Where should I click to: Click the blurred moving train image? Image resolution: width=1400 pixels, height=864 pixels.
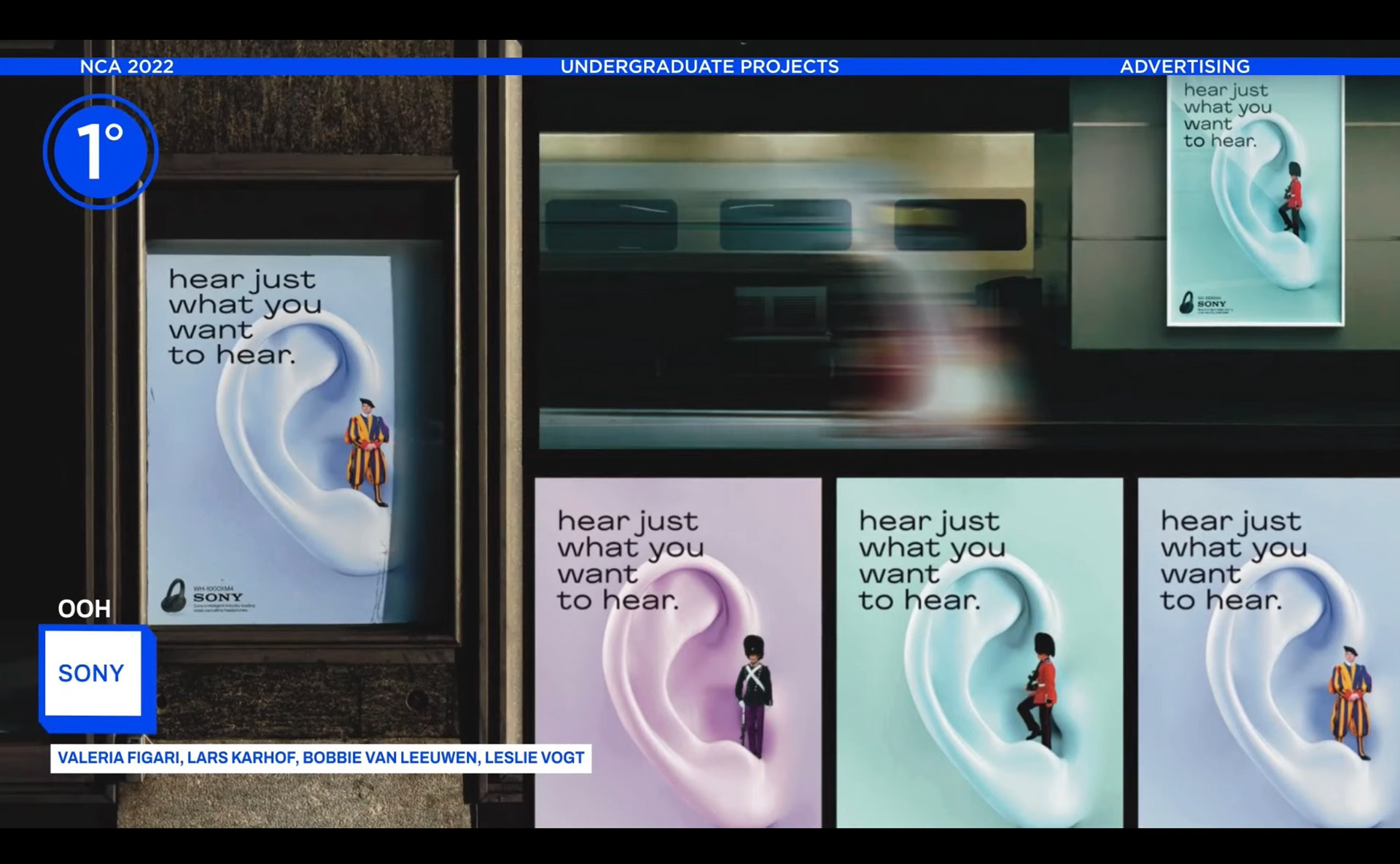[786, 290]
